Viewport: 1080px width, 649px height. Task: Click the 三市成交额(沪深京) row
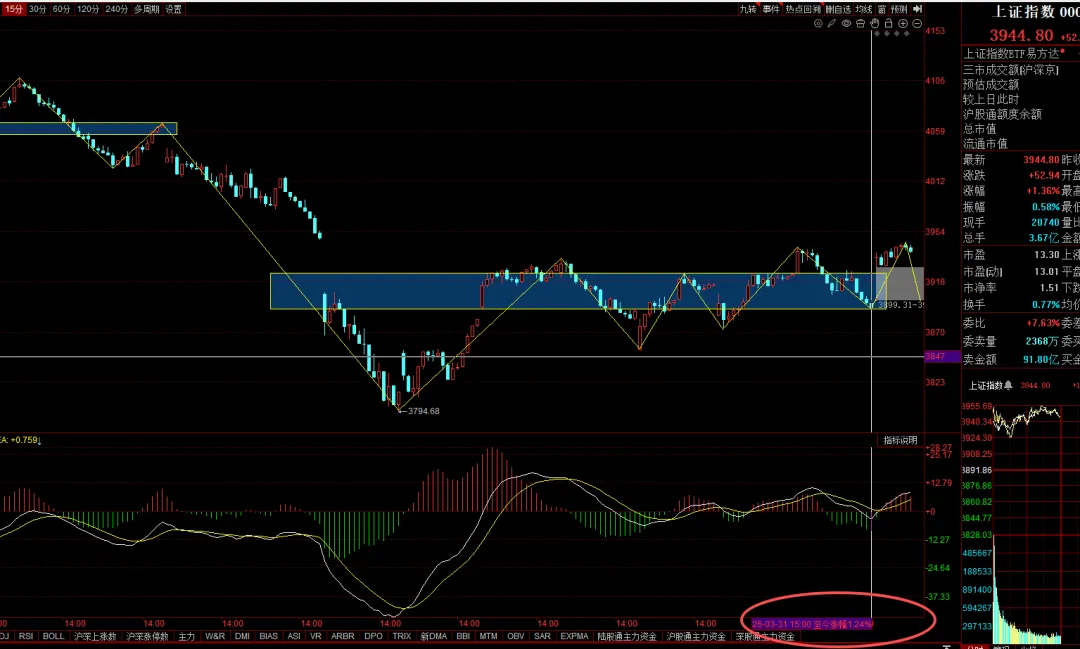coord(1010,70)
